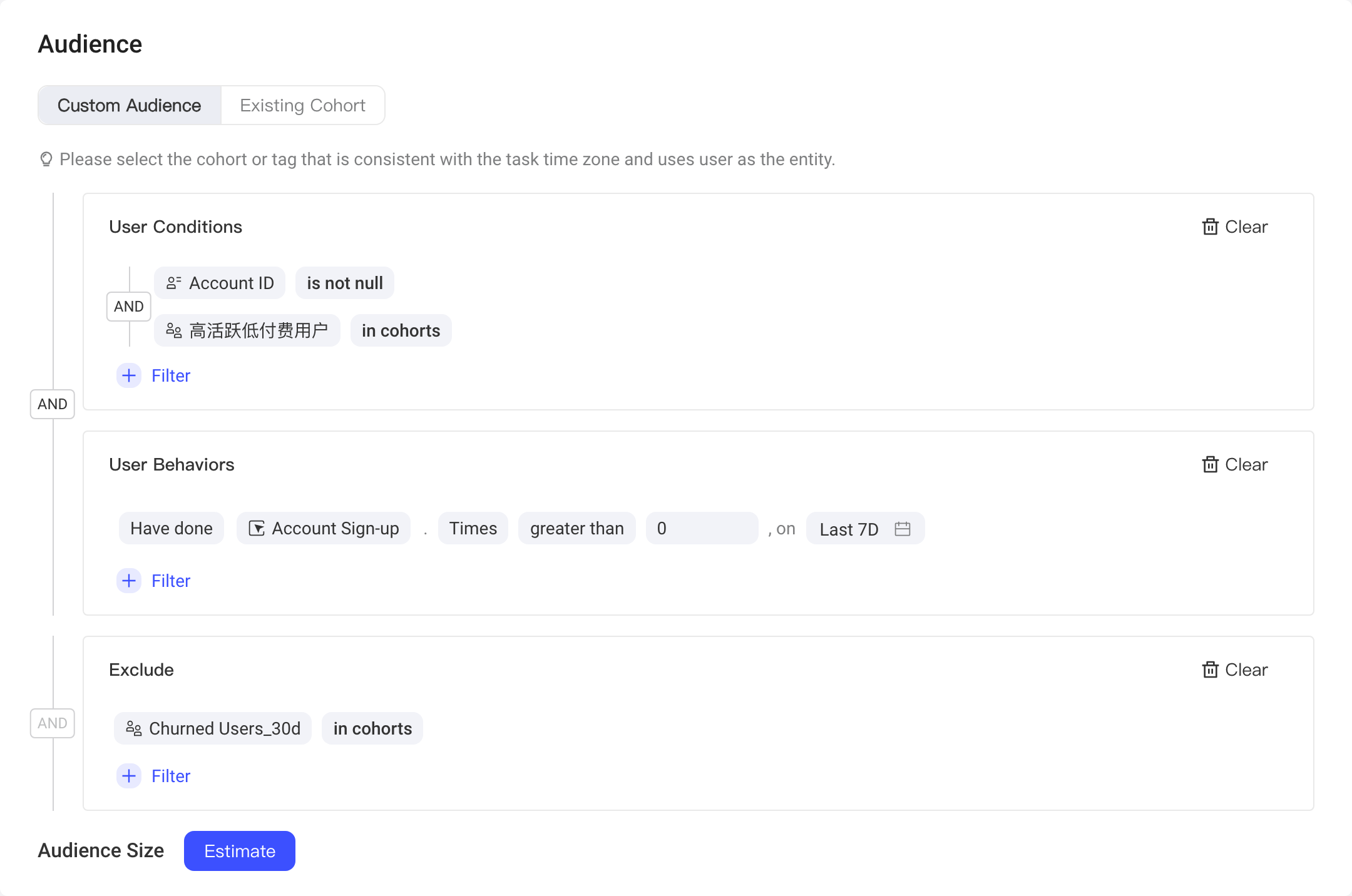The width and height of the screenshot is (1352, 896).
Task: Open the 'Have done' behavior dropdown
Action: pyautogui.click(x=172, y=528)
